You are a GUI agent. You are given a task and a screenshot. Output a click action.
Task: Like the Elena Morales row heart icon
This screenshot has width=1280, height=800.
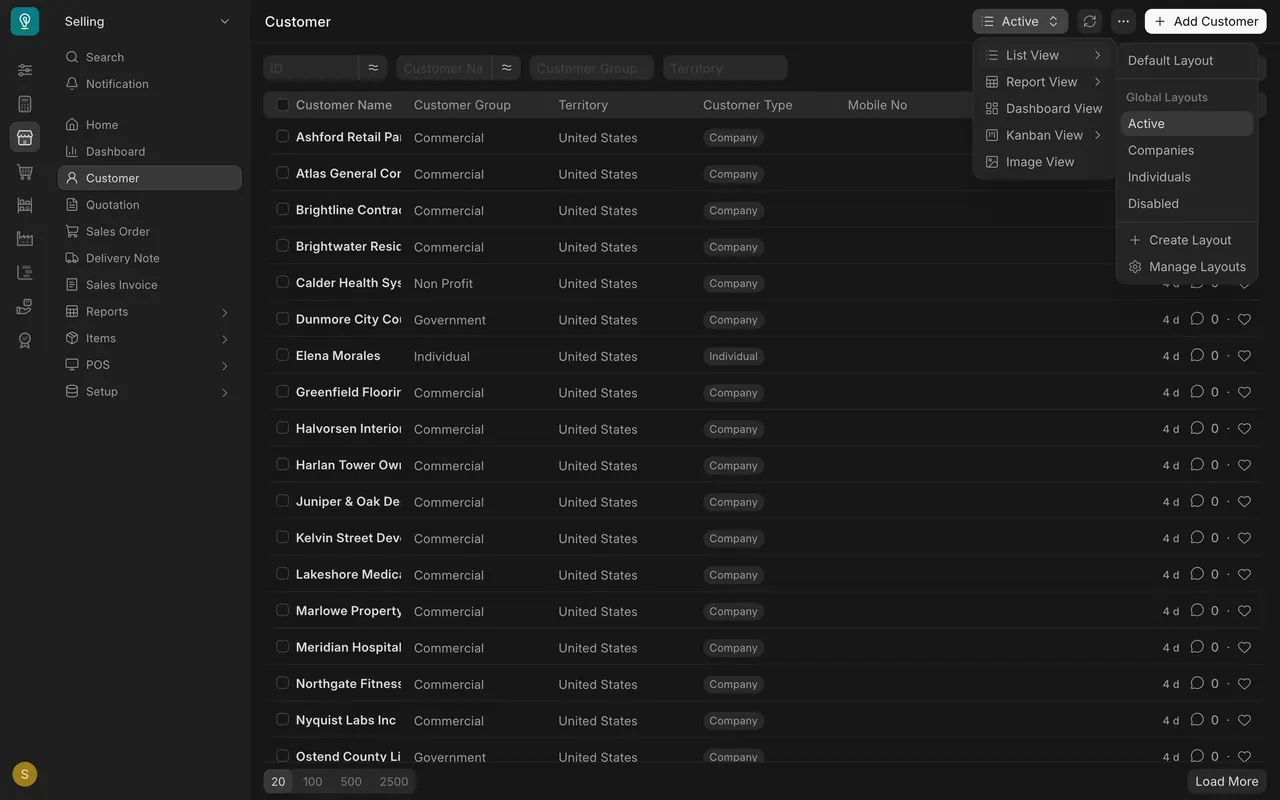click(1245, 356)
